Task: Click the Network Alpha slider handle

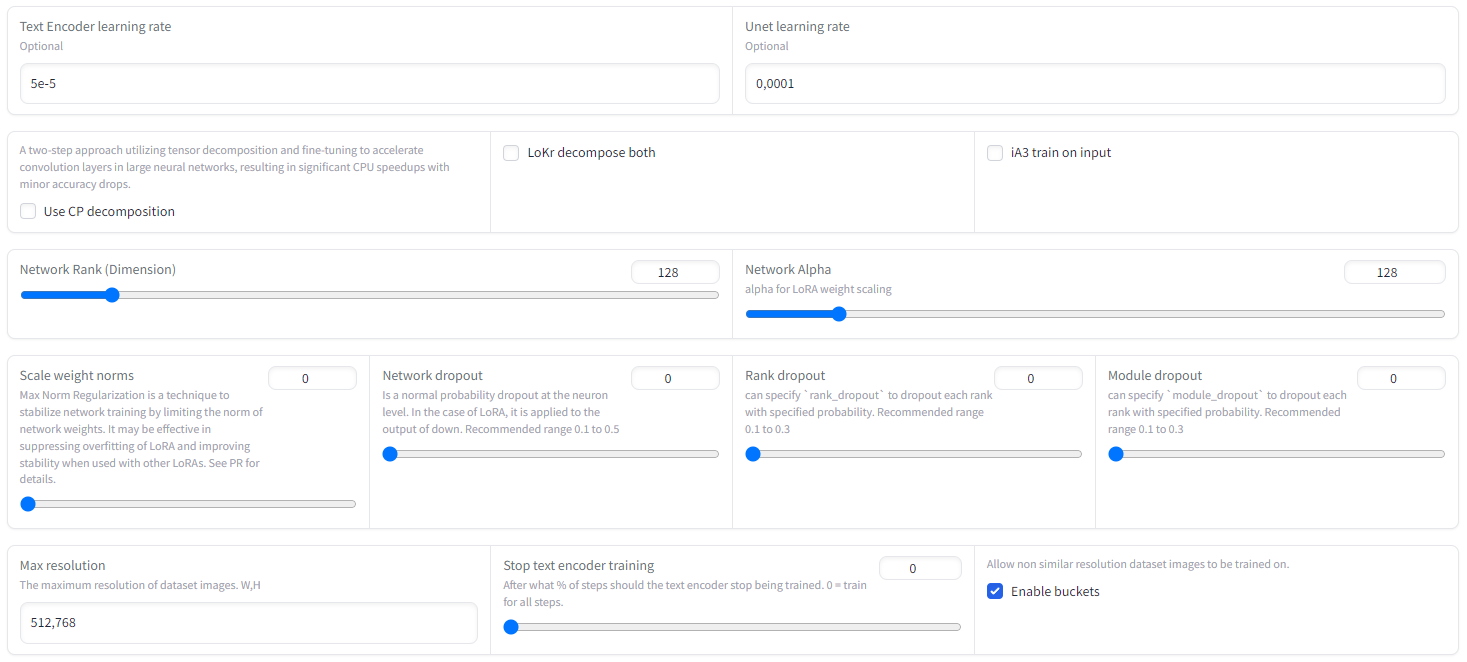Action: pos(839,314)
